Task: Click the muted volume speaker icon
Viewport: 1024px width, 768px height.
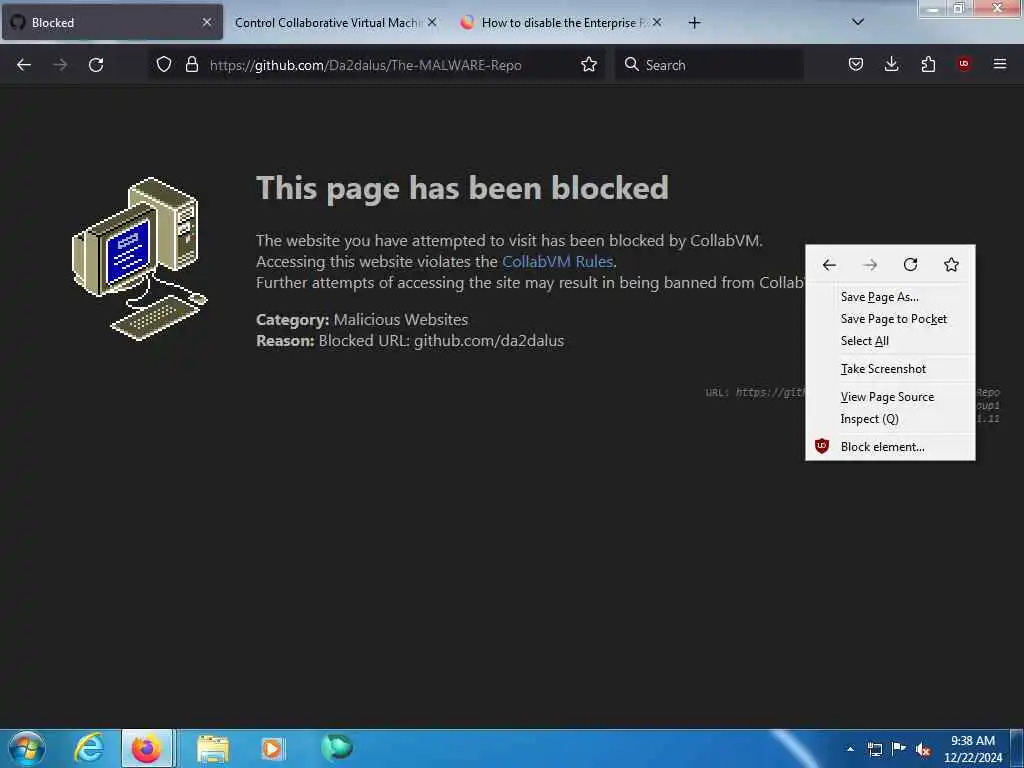Action: [923, 750]
